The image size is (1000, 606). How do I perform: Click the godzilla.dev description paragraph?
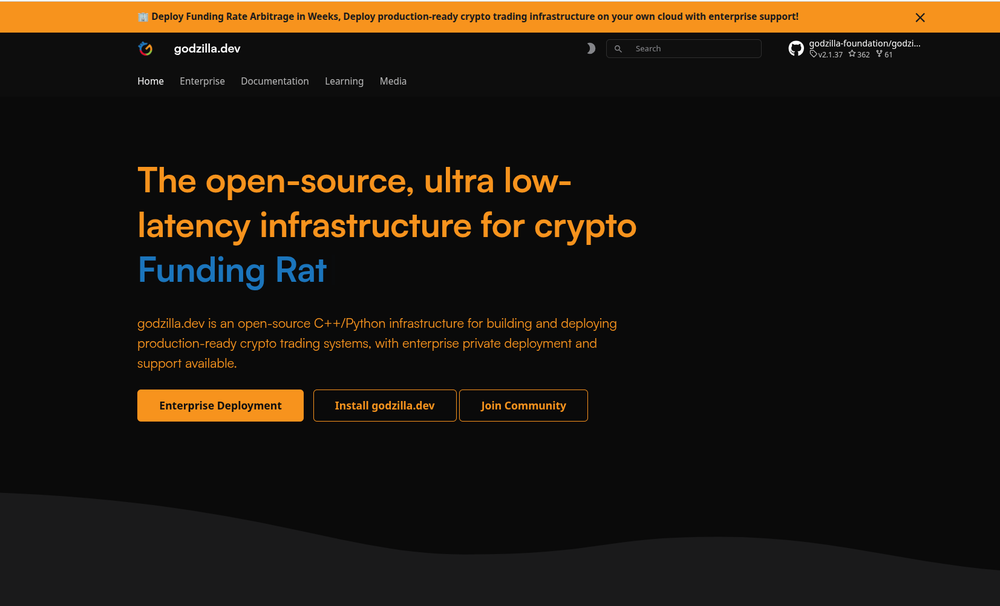(377, 343)
